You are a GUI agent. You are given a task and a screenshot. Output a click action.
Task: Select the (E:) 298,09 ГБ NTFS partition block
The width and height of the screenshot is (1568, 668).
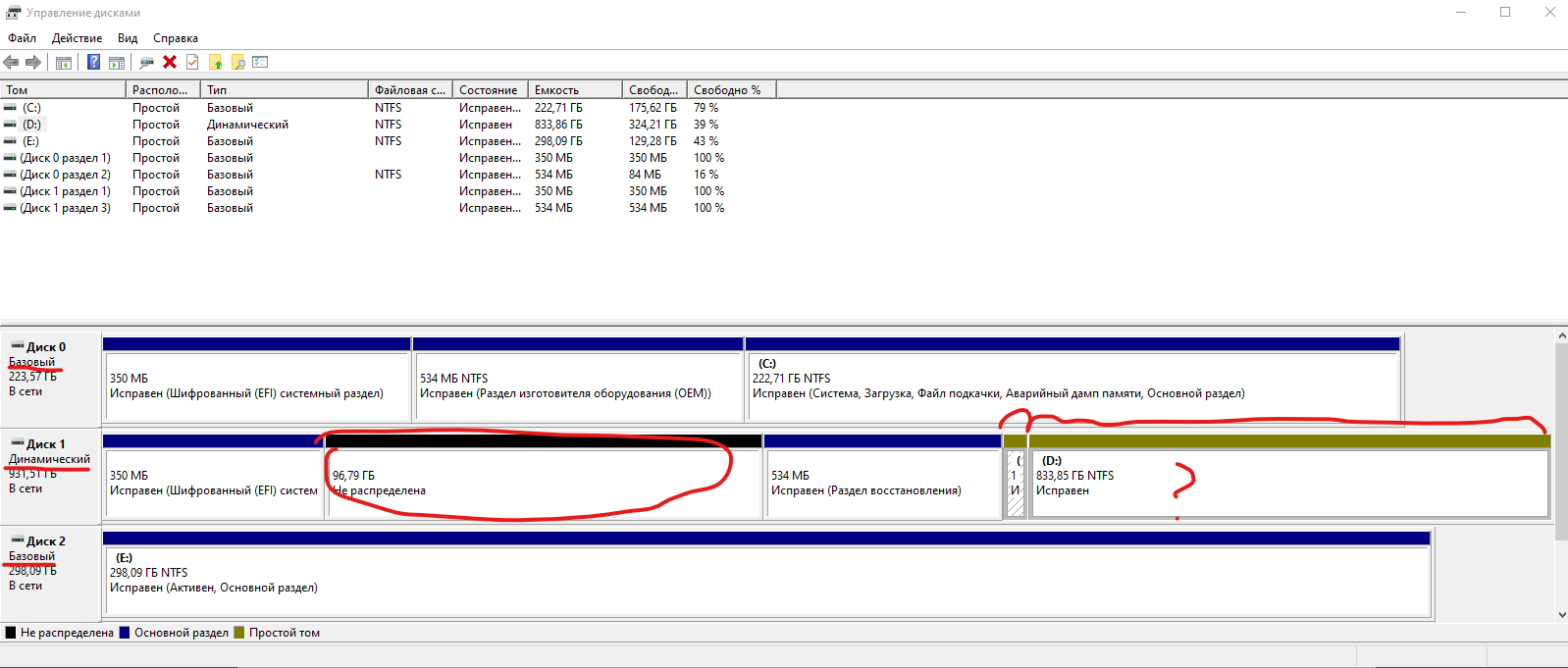pyautogui.click(x=766, y=574)
